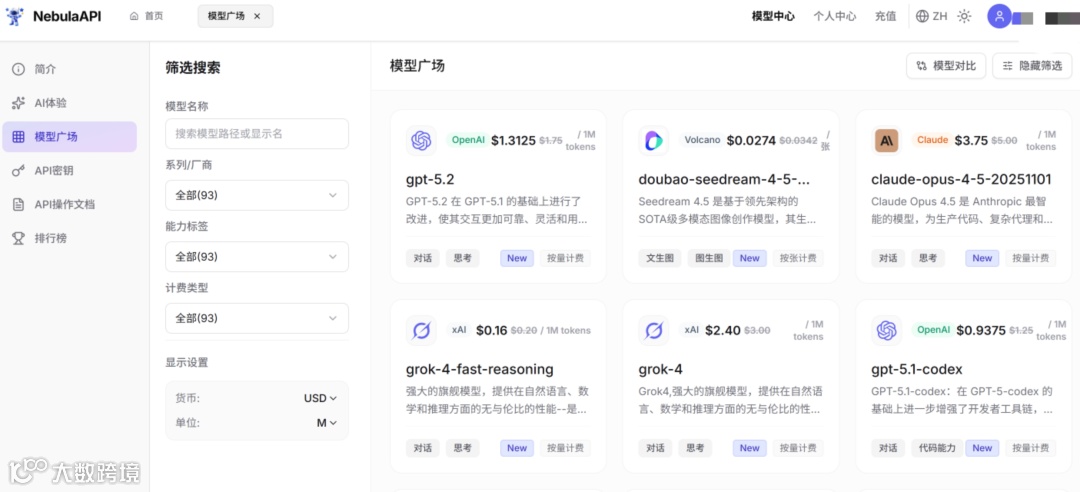Click the 排行榜 trophy icon
Image resolution: width=1080 pixels, height=492 pixels.
click(x=19, y=238)
